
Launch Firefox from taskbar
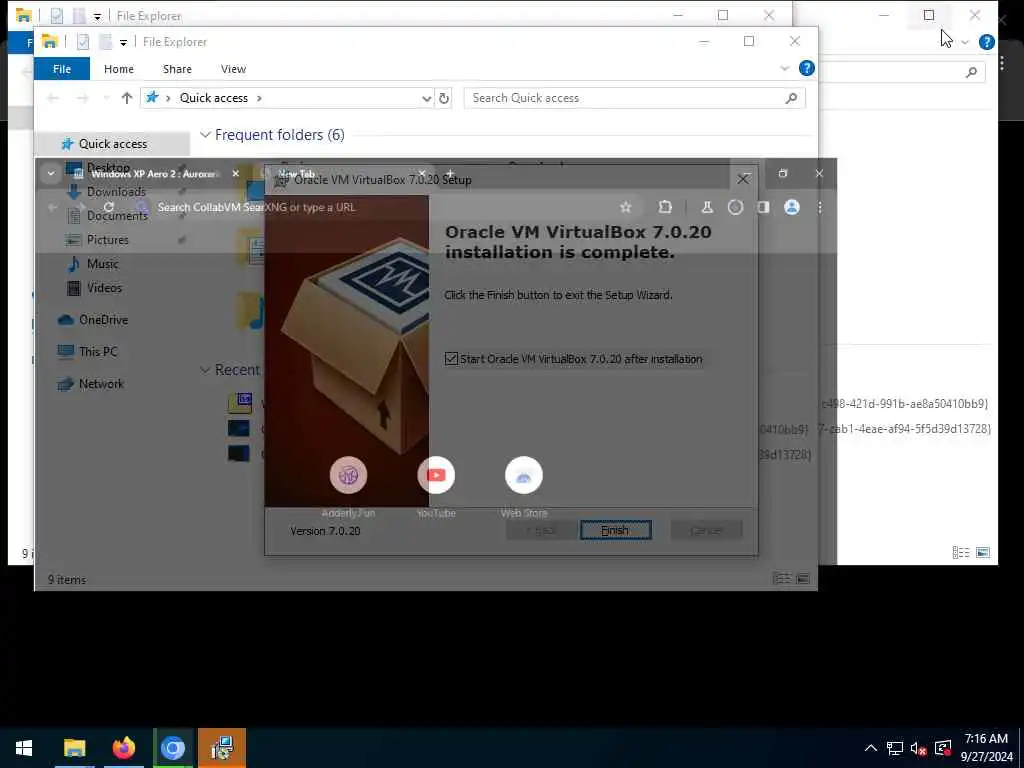pyautogui.click(x=123, y=748)
